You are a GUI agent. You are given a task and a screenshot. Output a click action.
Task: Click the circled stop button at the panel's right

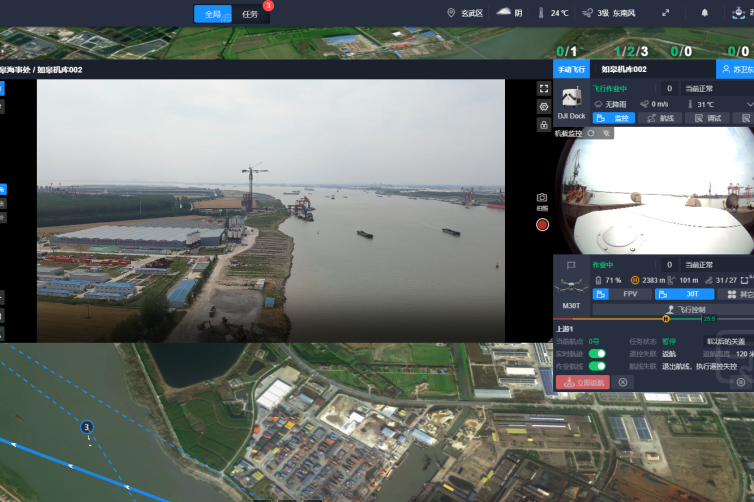click(741, 382)
